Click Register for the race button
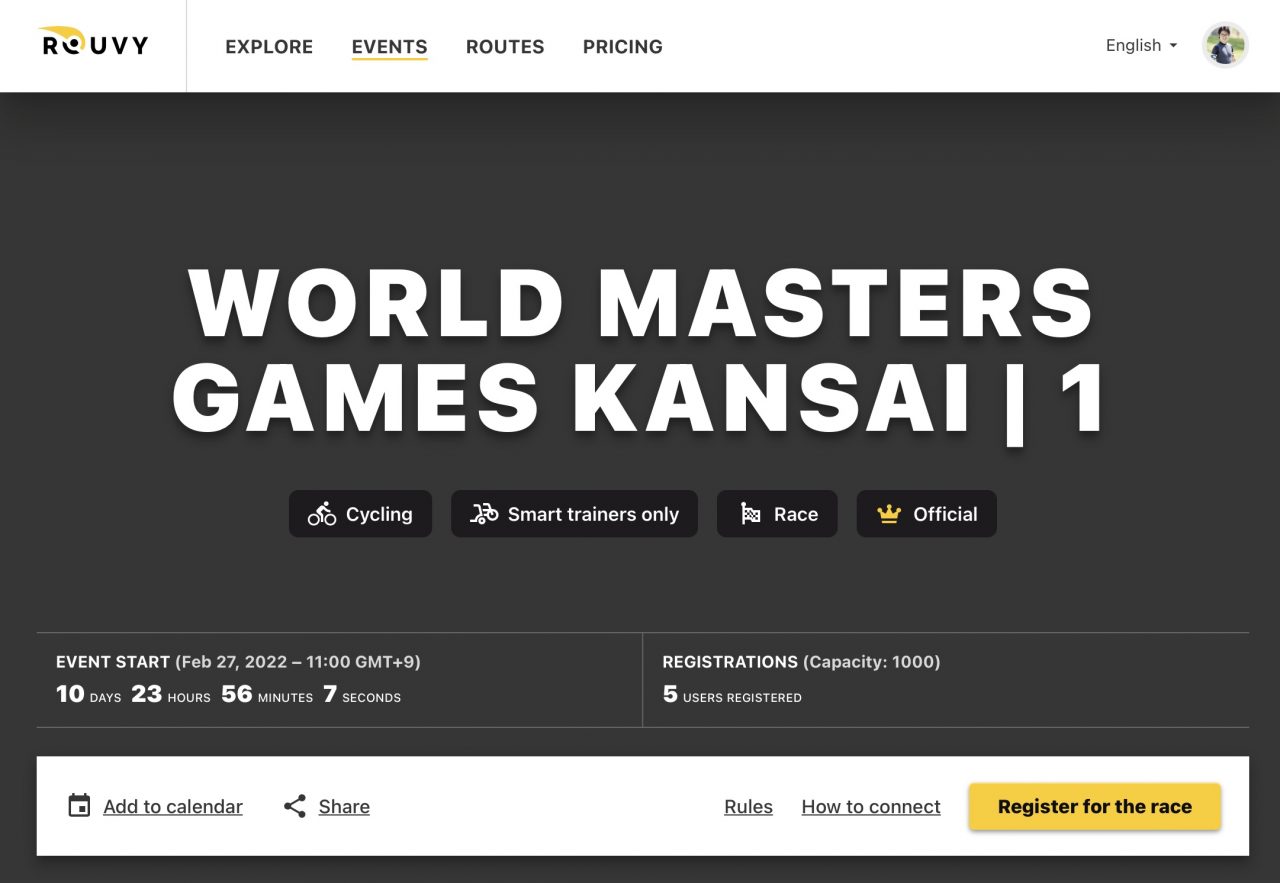The height and width of the screenshot is (883, 1280). (x=1095, y=806)
